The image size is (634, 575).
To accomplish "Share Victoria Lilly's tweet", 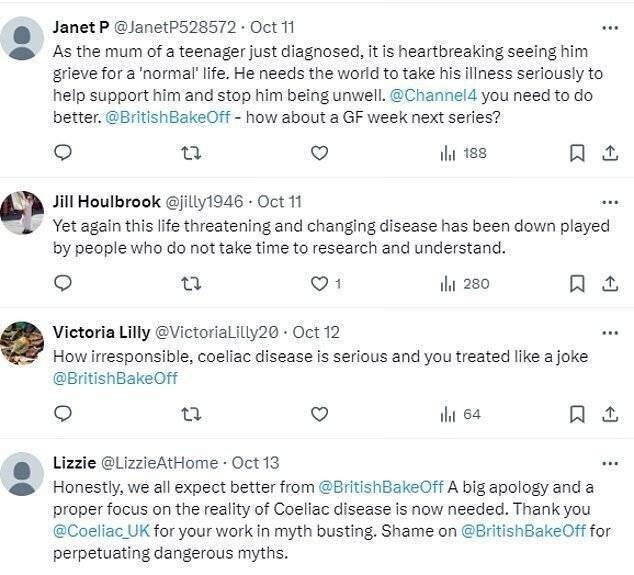I will (607, 413).
